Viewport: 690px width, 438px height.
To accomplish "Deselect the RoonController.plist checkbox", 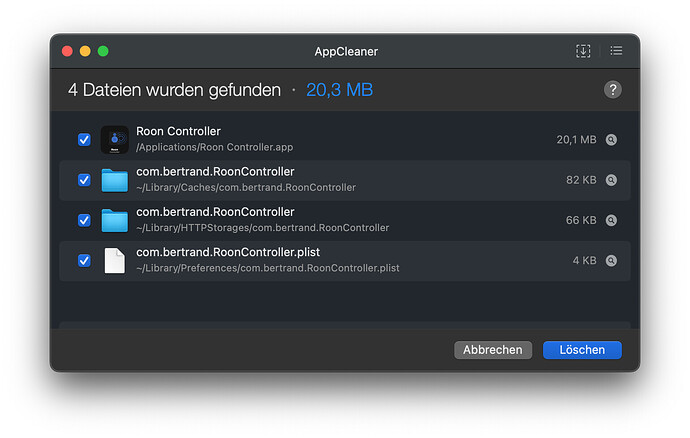I will [84, 260].
